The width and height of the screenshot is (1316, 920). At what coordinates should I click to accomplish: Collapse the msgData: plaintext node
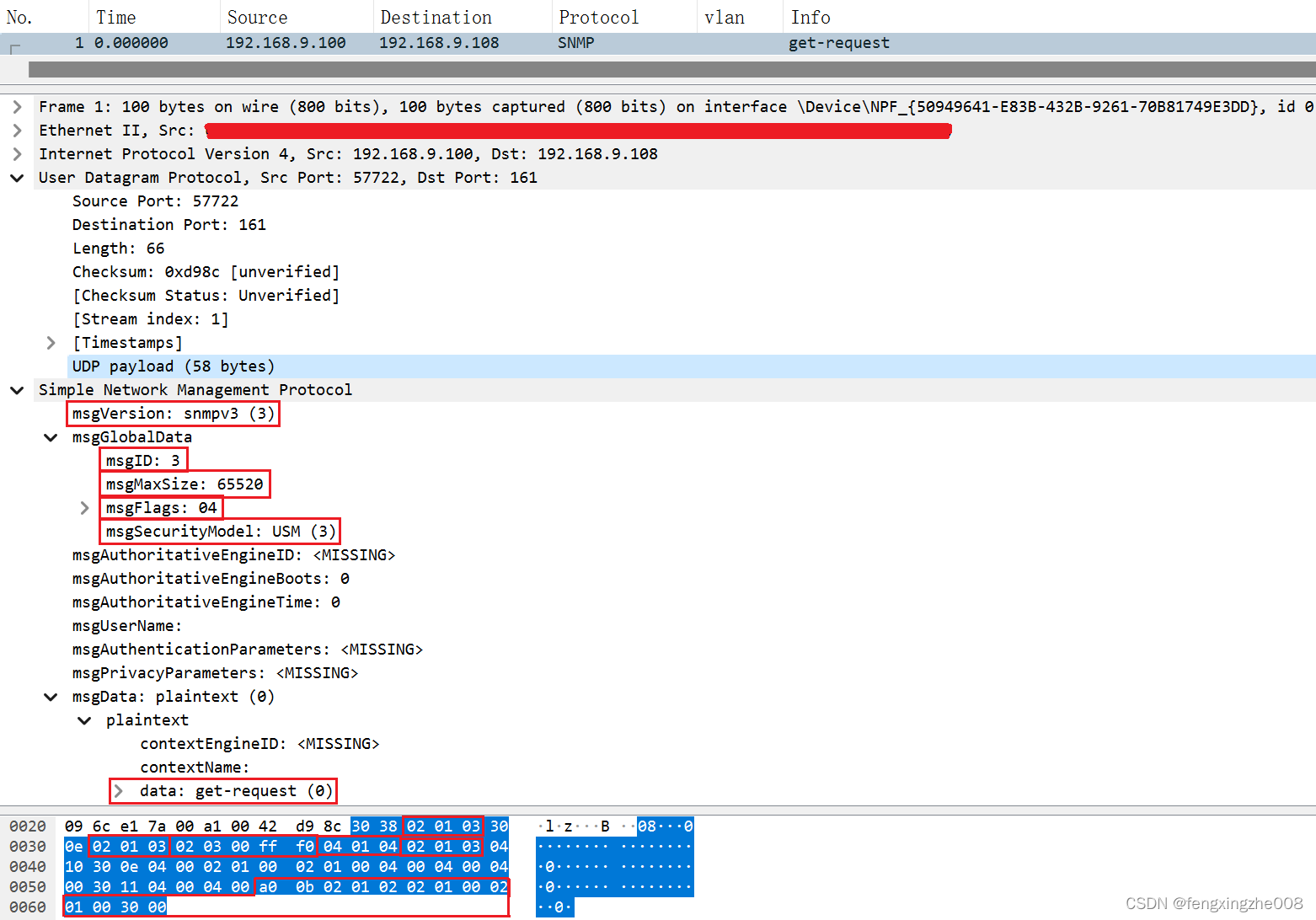click(x=51, y=697)
